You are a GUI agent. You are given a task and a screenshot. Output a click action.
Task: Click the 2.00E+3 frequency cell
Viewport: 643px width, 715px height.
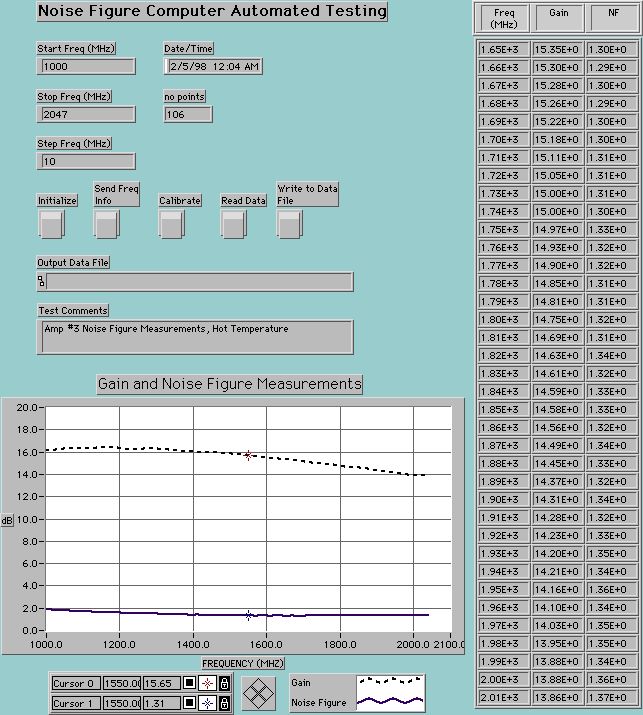503,680
